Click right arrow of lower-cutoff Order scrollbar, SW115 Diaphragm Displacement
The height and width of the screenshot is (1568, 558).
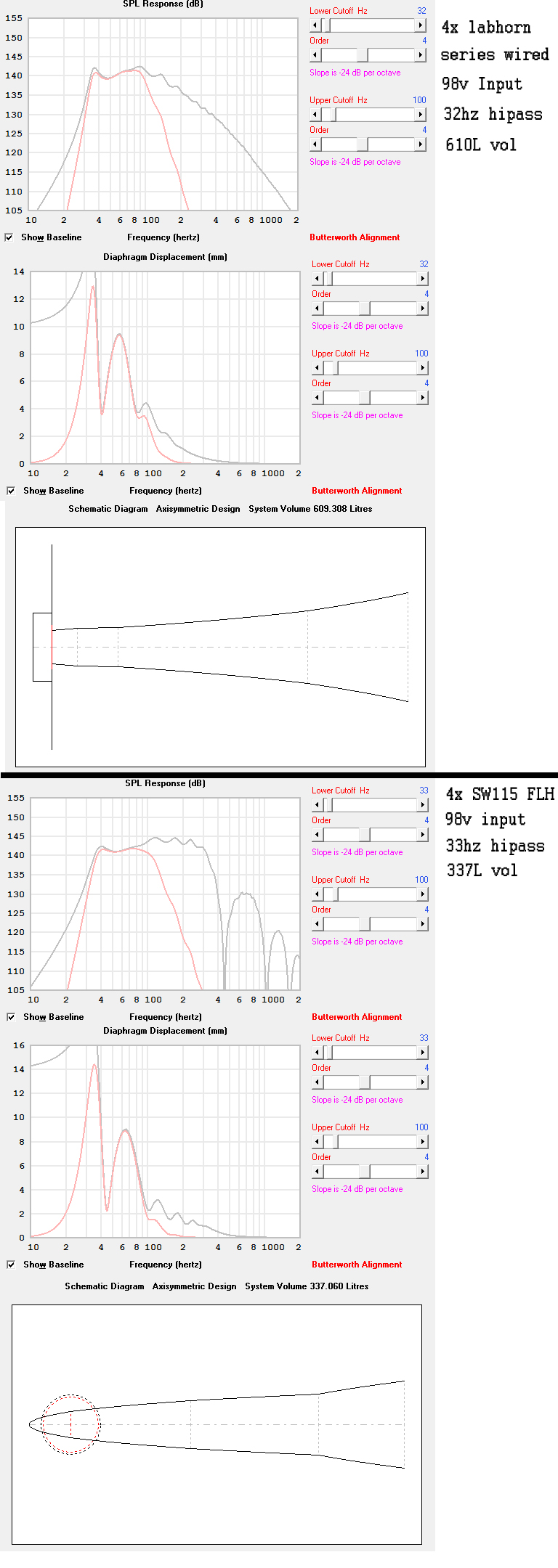click(423, 1082)
